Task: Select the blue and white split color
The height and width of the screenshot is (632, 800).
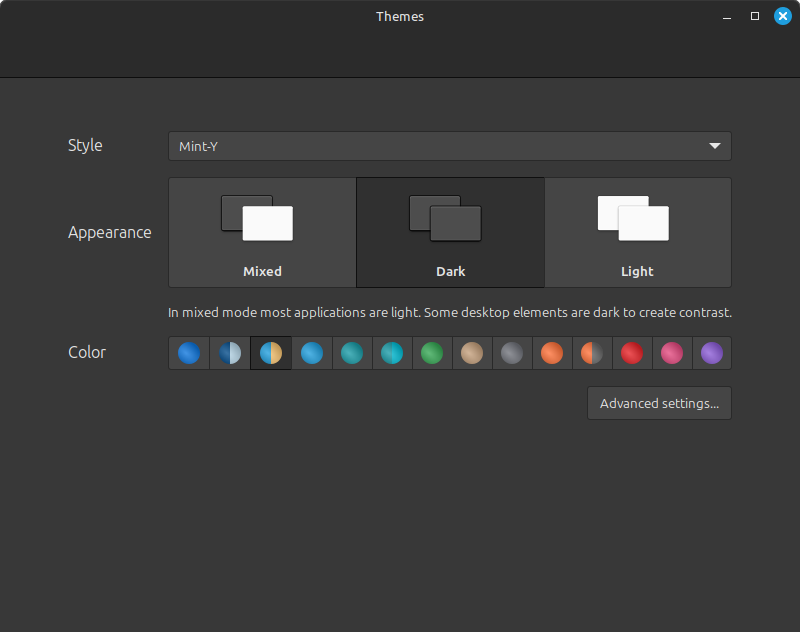Action: click(230, 353)
